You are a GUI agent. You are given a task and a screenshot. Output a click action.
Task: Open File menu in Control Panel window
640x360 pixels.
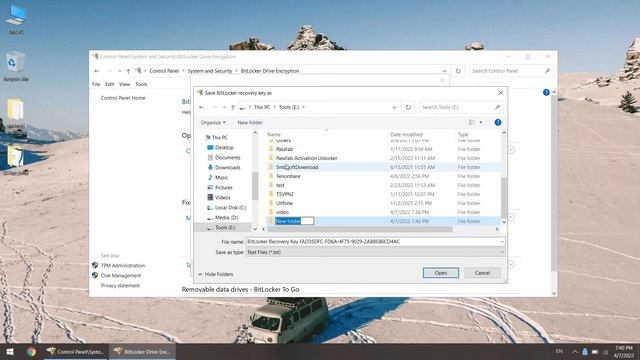click(x=96, y=84)
